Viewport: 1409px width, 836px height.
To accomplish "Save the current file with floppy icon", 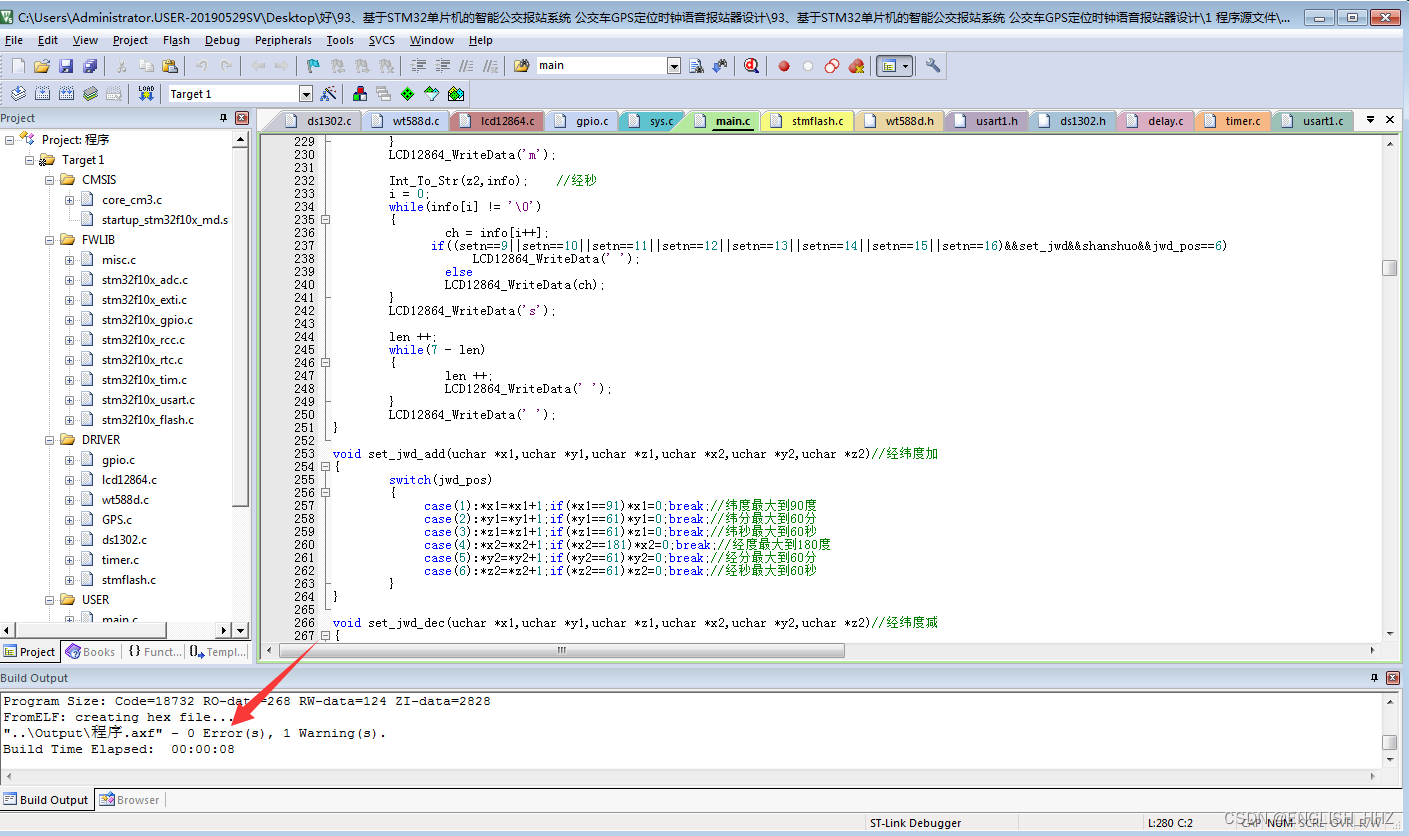I will pyautogui.click(x=66, y=66).
